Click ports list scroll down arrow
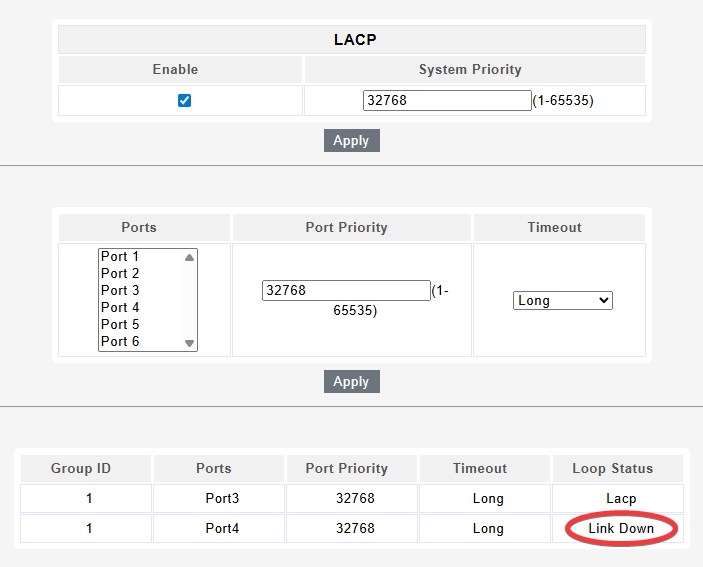Viewport: 703px width, 567px height. coord(190,343)
